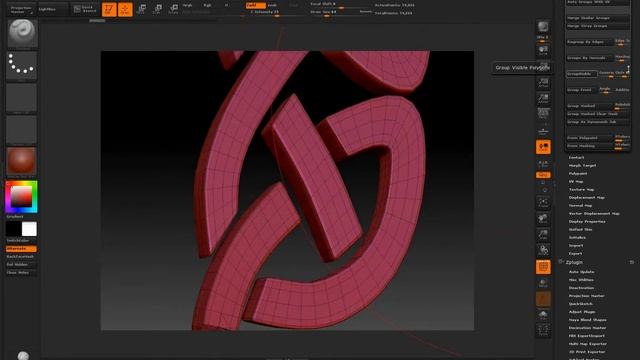This screenshot has height=360, width=640.
Task: Click the white secondary color swatch
Action: click(29, 229)
